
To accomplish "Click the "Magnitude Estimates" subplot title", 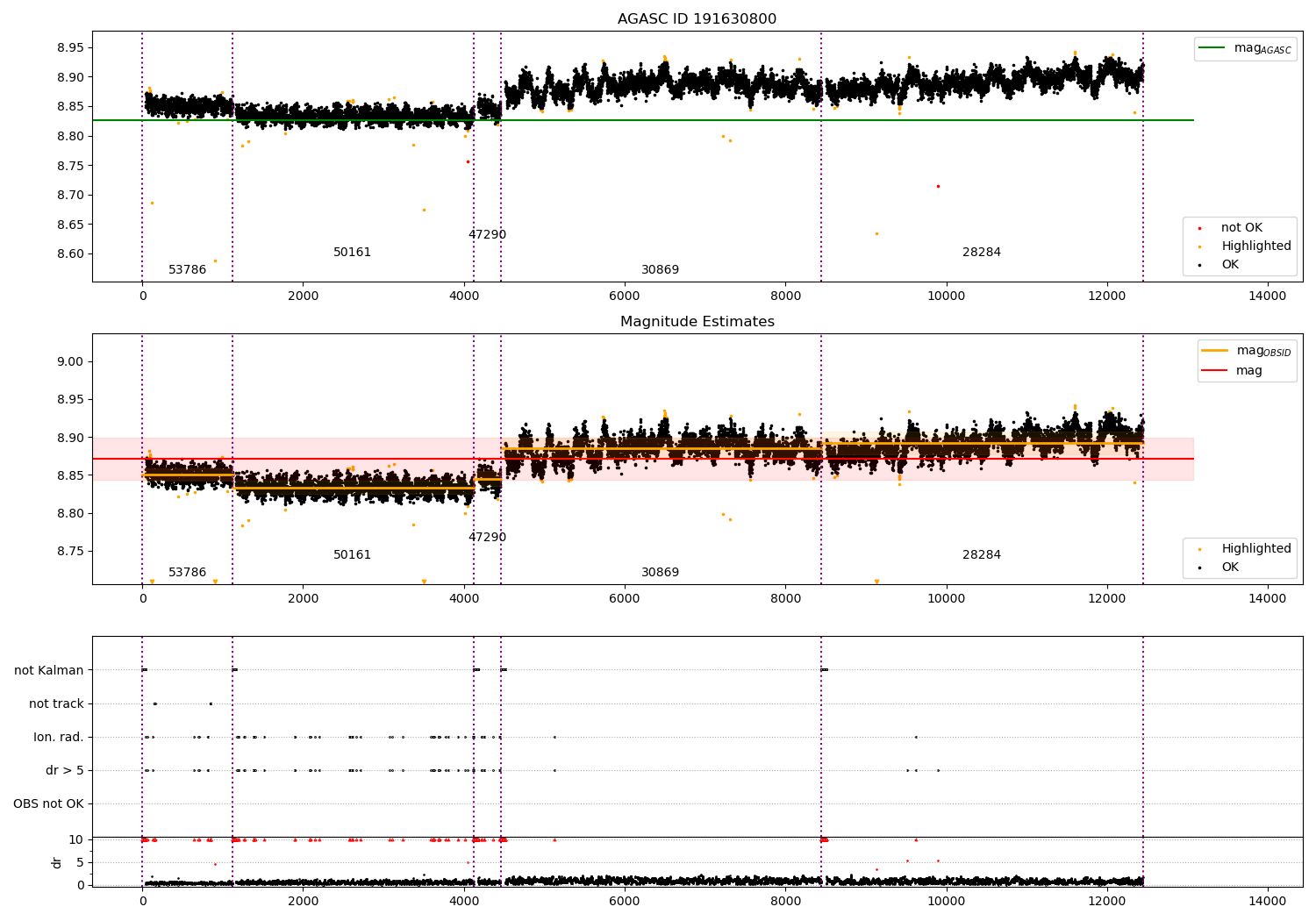I will click(x=697, y=322).
